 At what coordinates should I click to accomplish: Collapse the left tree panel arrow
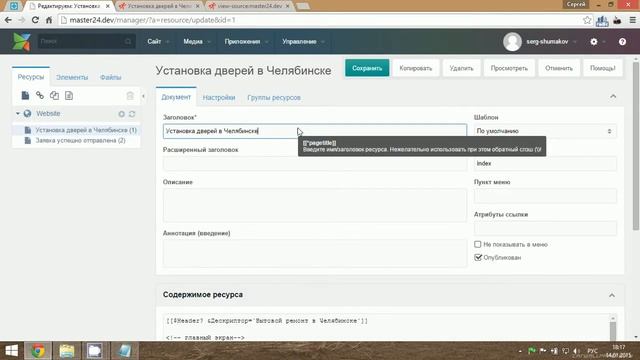pos(143,96)
